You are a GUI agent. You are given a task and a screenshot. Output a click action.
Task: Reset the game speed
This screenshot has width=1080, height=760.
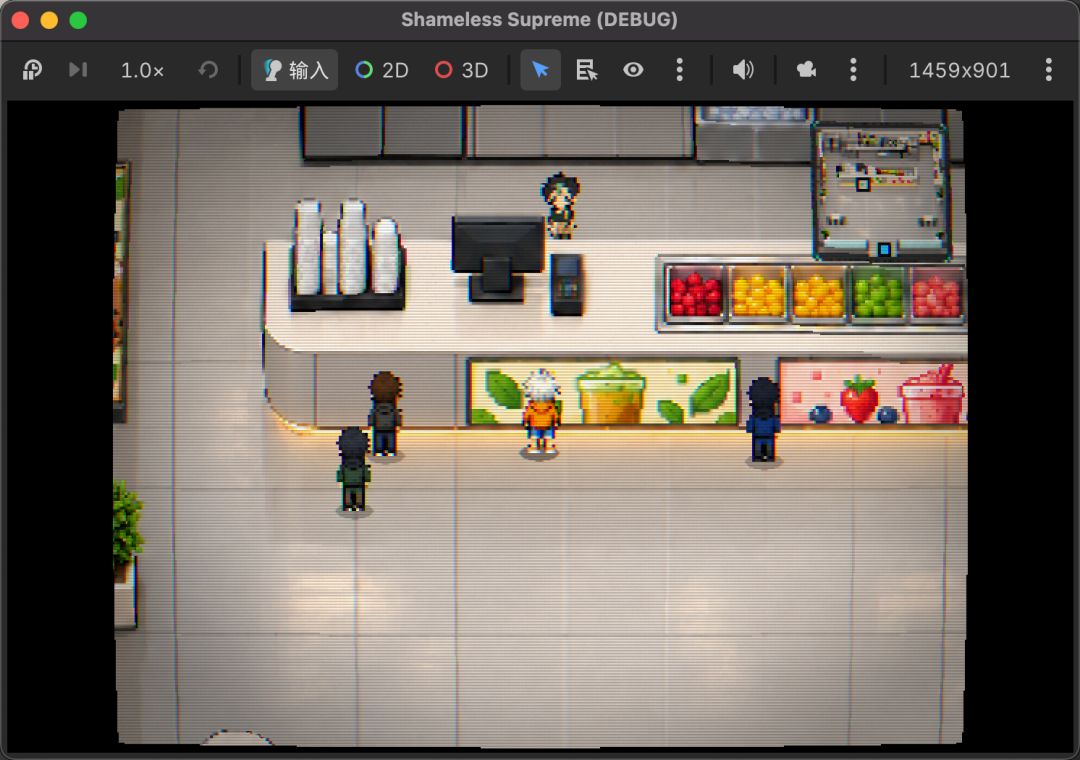[208, 70]
